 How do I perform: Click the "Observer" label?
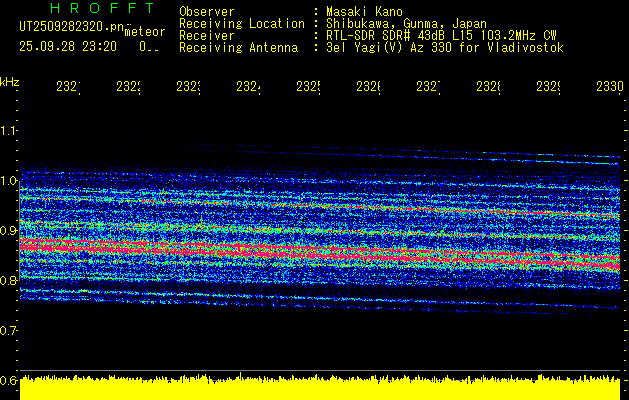click(x=207, y=11)
